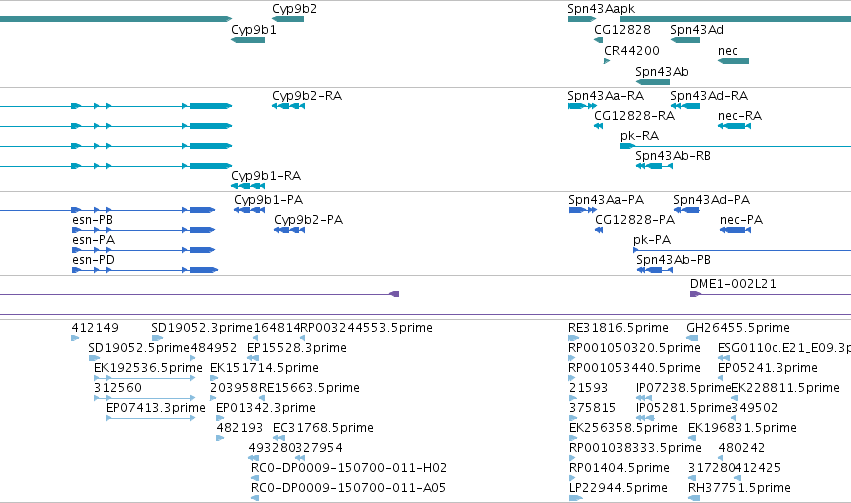Viewport: 851px width, 503px height.
Task: Select the Spn43Aa-RA transcript label
Action: (x=606, y=96)
